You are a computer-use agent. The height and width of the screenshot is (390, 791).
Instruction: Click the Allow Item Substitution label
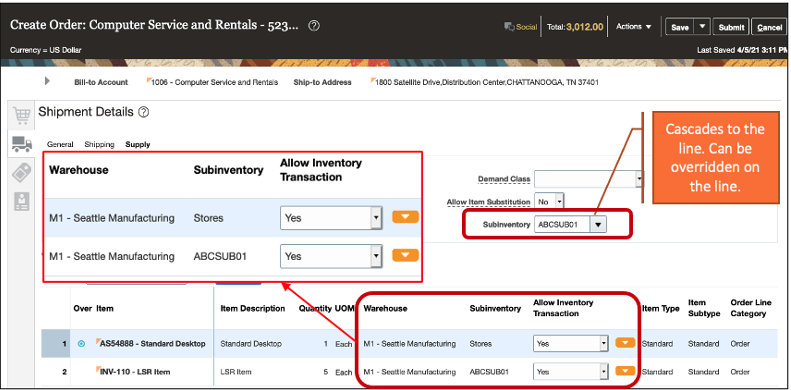coord(488,202)
